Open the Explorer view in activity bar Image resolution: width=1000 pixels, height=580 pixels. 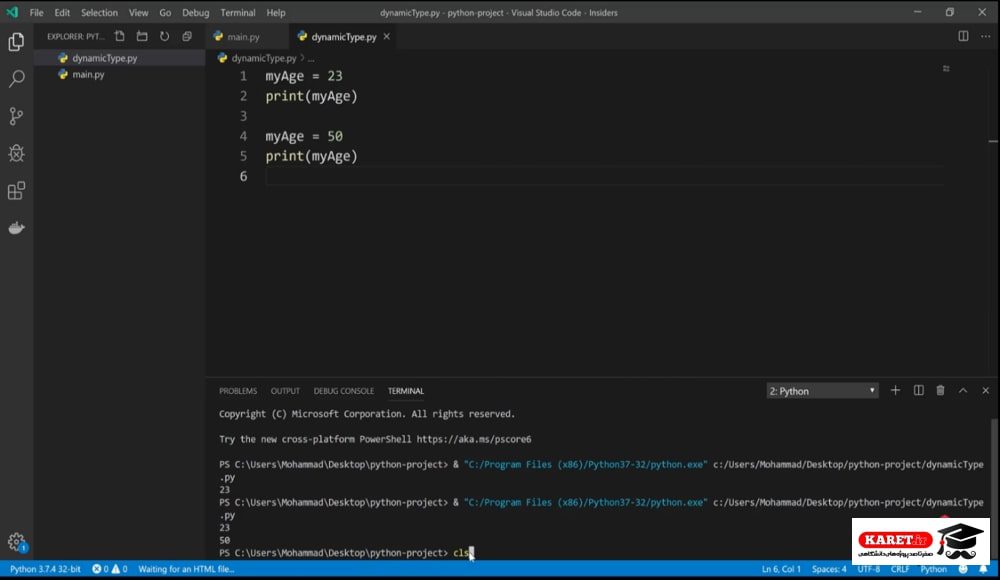(x=17, y=42)
